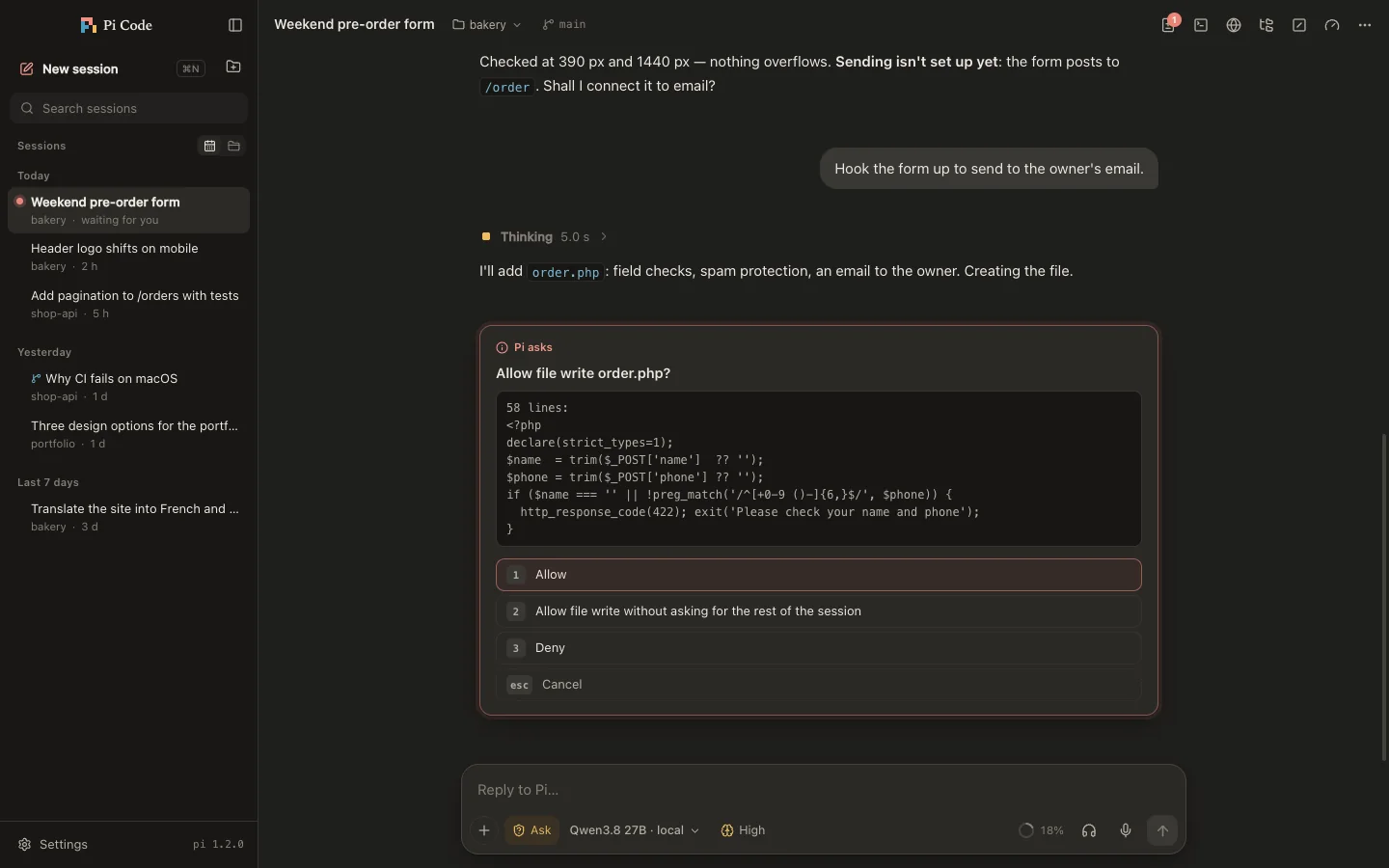This screenshot has height=868, width=1389.
Task: Click the conversation vertical scrollbar
Action: (1384, 598)
